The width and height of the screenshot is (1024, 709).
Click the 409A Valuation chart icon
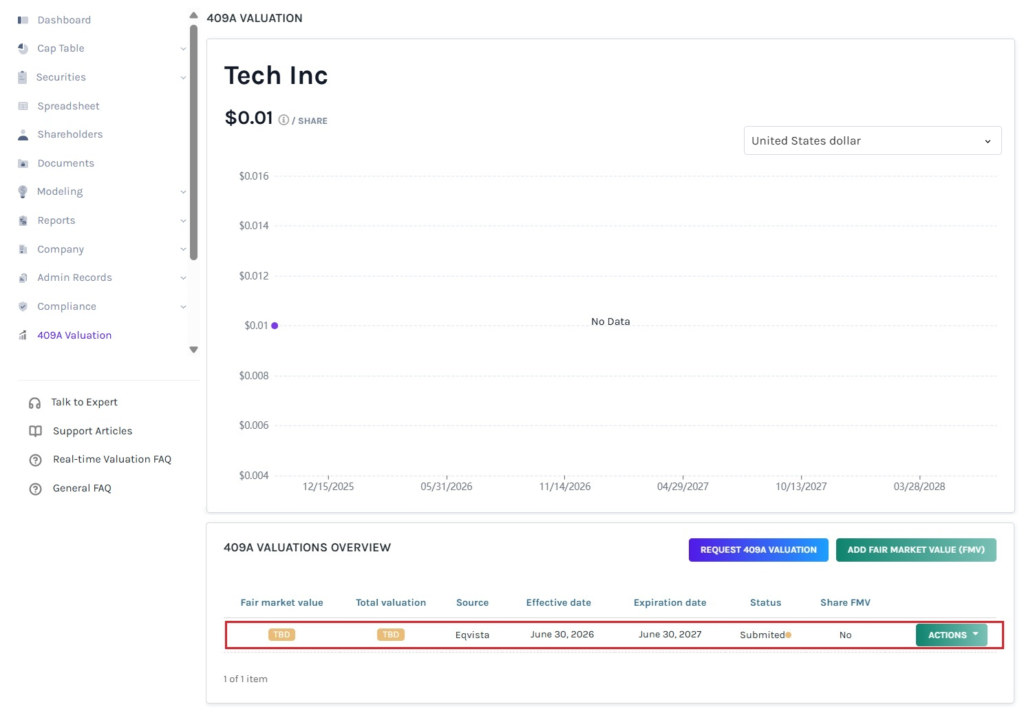(x=23, y=335)
